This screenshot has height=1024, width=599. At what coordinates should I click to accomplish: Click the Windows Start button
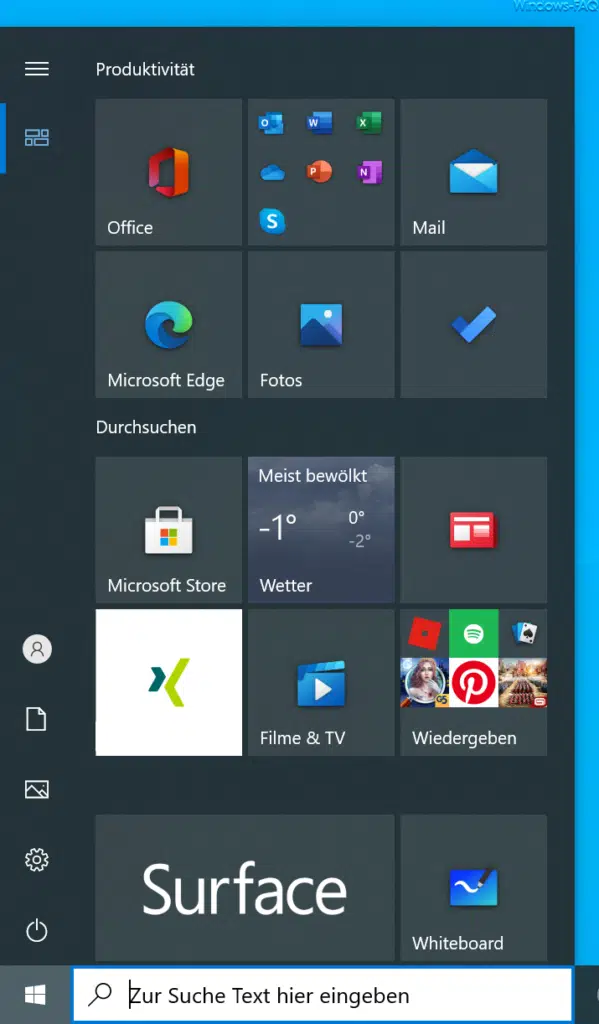tap(35, 995)
